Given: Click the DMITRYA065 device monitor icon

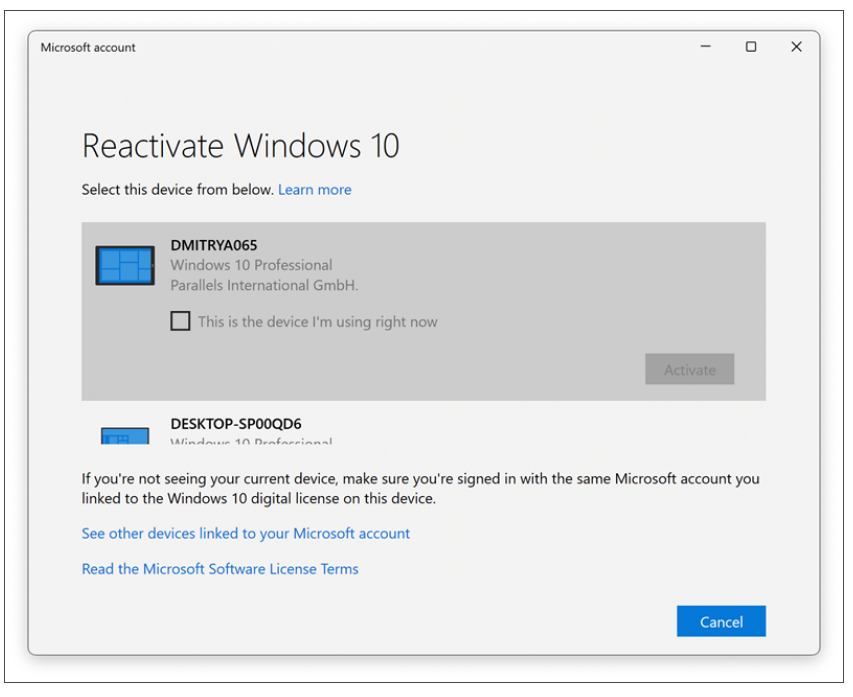Looking at the screenshot, I should coord(125,266).
